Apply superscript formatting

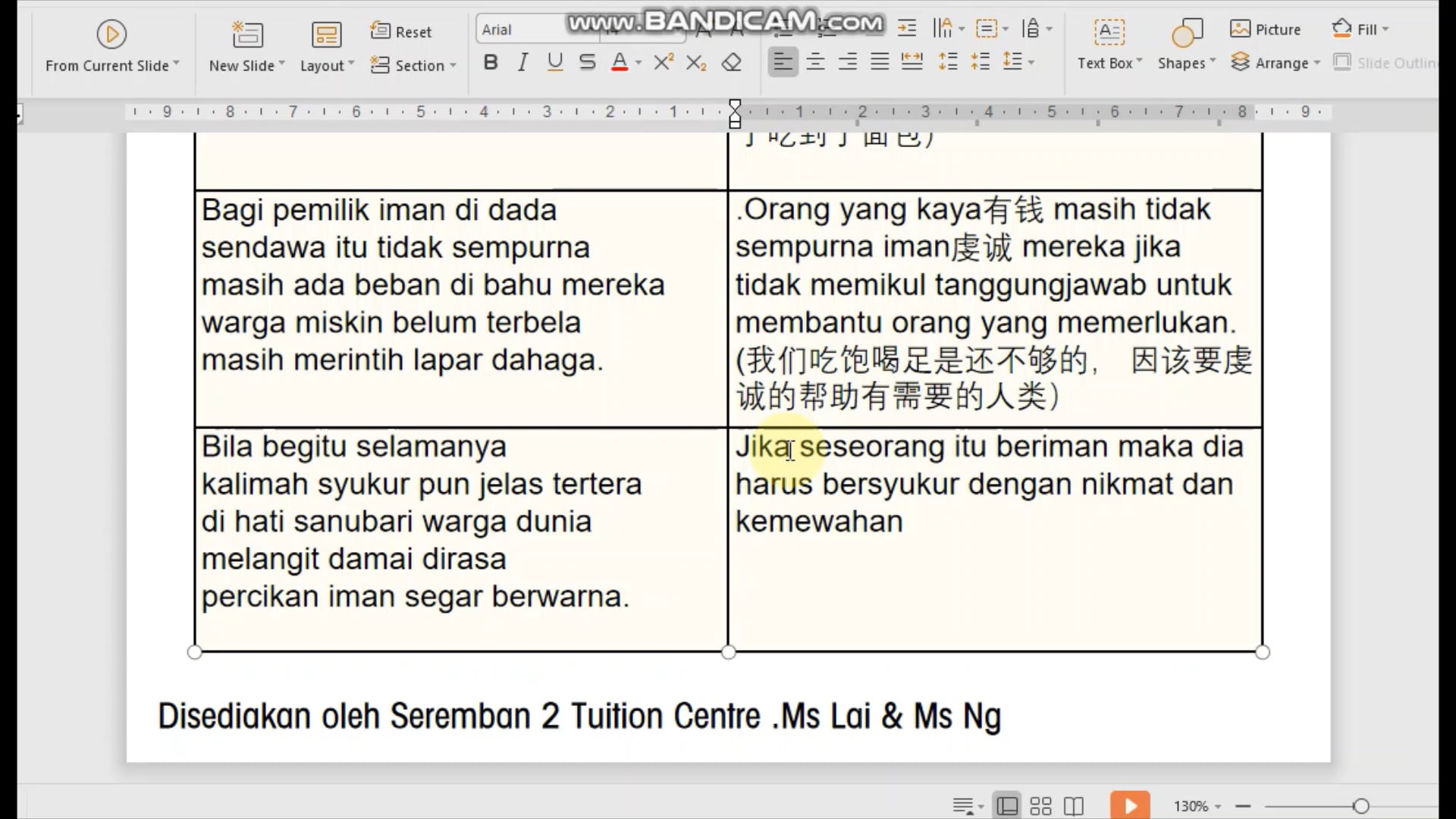663,62
